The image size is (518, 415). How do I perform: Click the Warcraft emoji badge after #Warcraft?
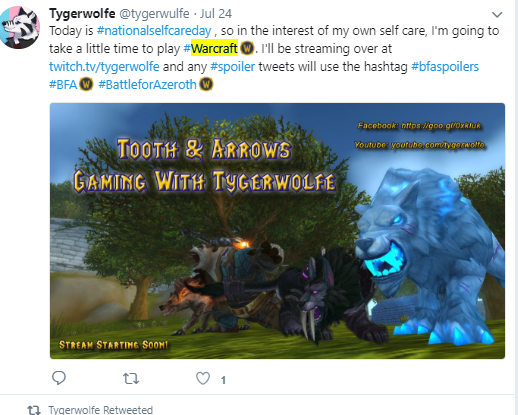tap(247, 48)
